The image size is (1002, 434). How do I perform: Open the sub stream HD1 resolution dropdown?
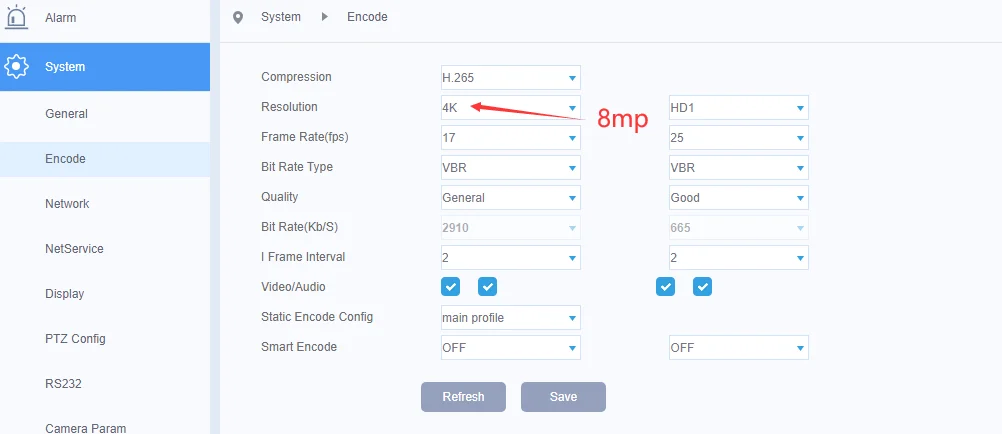coord(739,107)
